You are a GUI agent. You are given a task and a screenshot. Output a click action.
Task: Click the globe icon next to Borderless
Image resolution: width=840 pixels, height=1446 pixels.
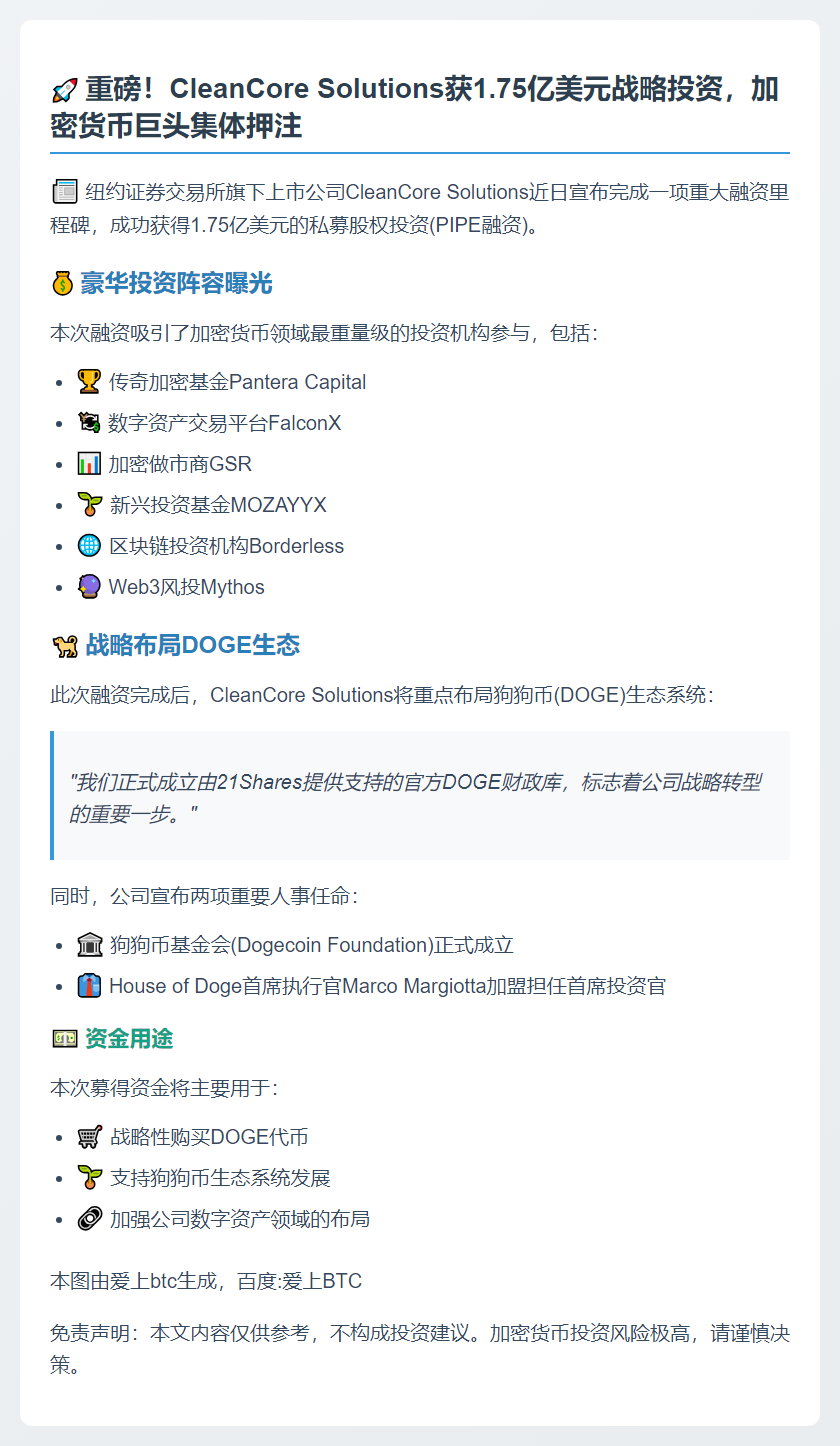click(89, 546)
